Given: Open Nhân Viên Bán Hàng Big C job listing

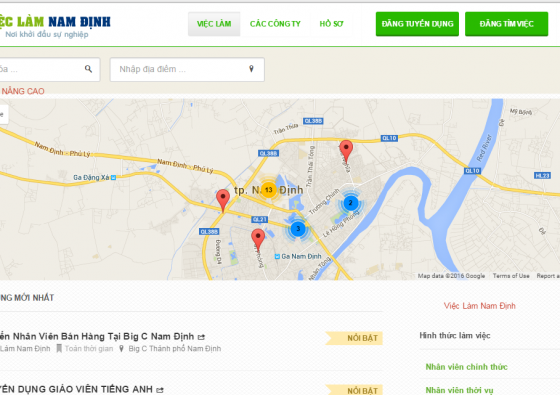Looking at the screenshot, I should pos(97,336).
